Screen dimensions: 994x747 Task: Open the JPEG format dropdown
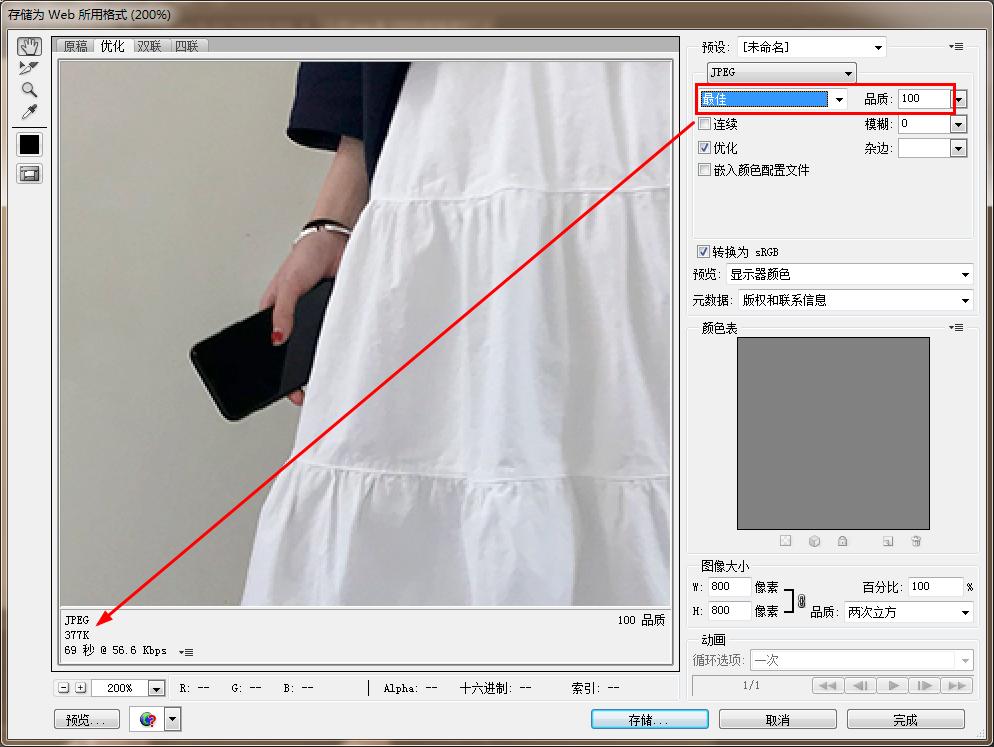782,72
